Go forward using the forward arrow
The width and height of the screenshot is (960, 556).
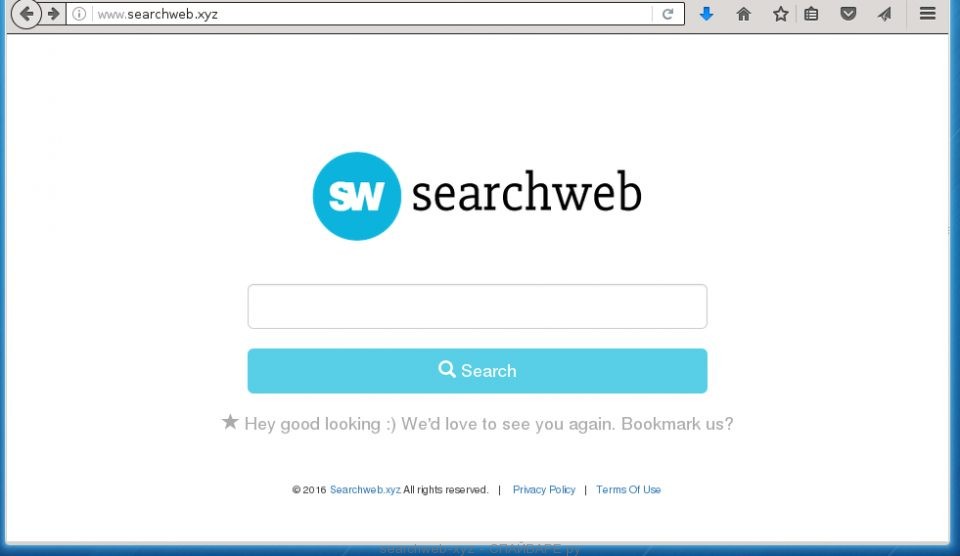coord(54,13)
